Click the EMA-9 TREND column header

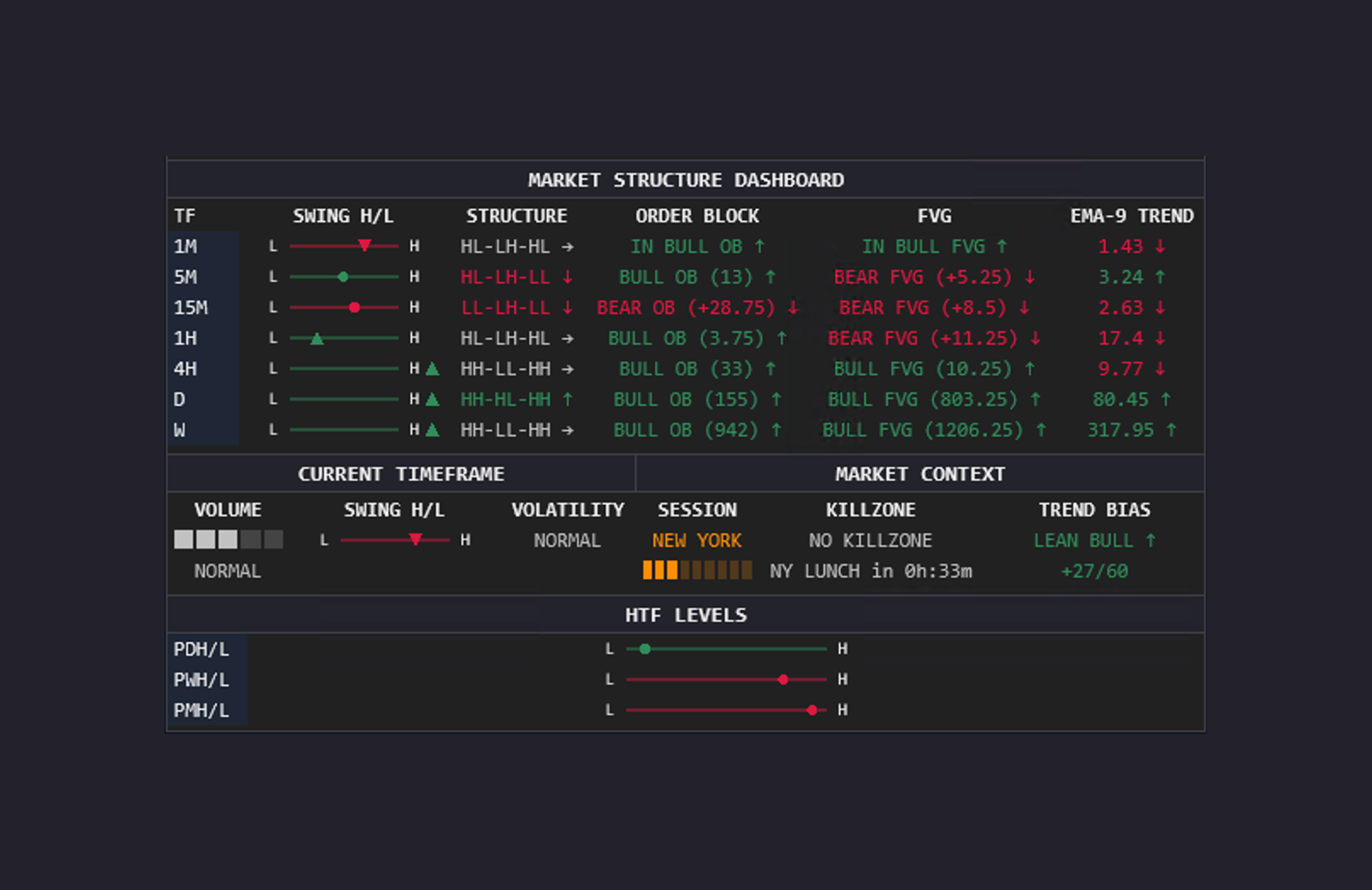click(1132, 216)
